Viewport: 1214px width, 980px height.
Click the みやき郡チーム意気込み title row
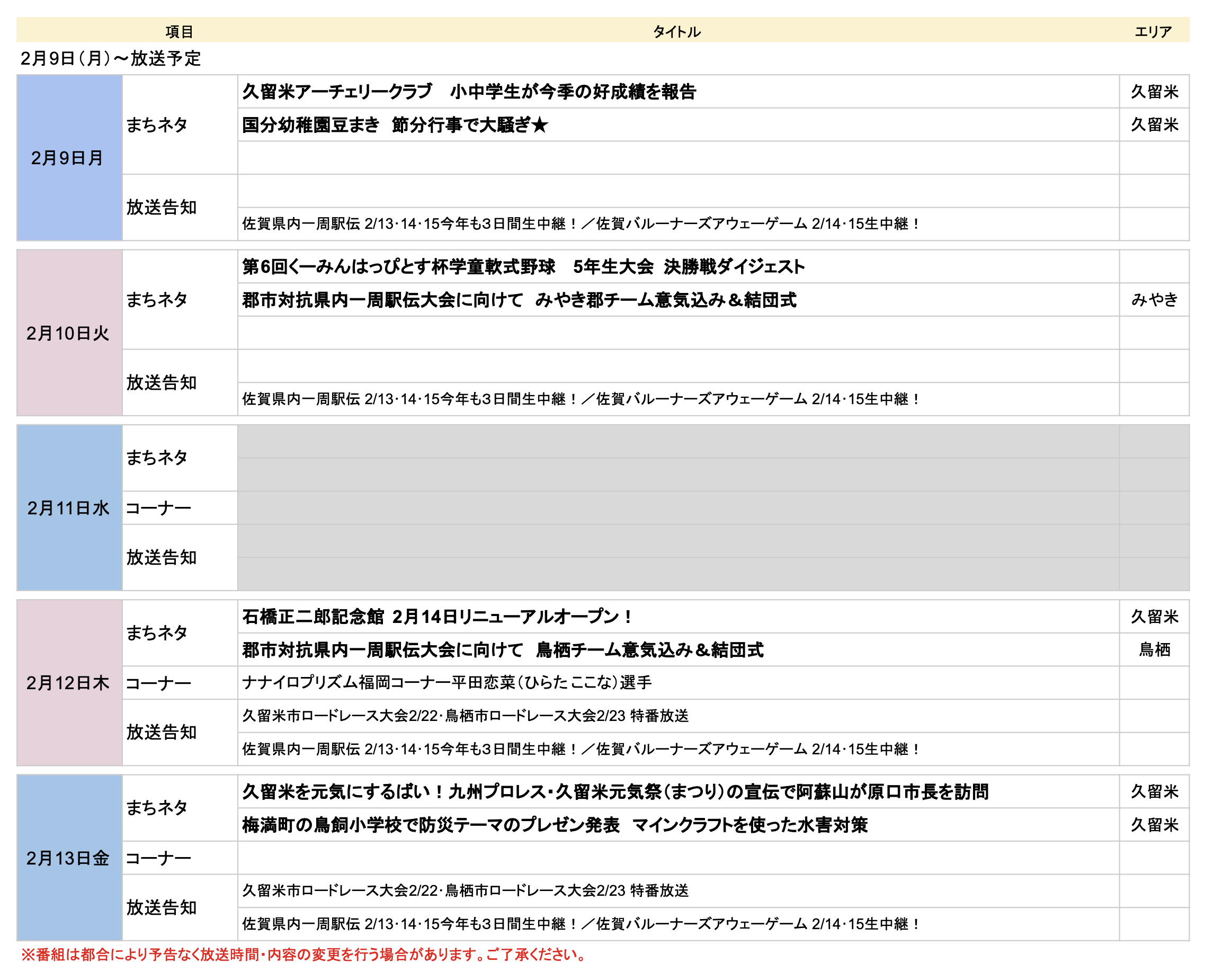click(x=519, y=300)
